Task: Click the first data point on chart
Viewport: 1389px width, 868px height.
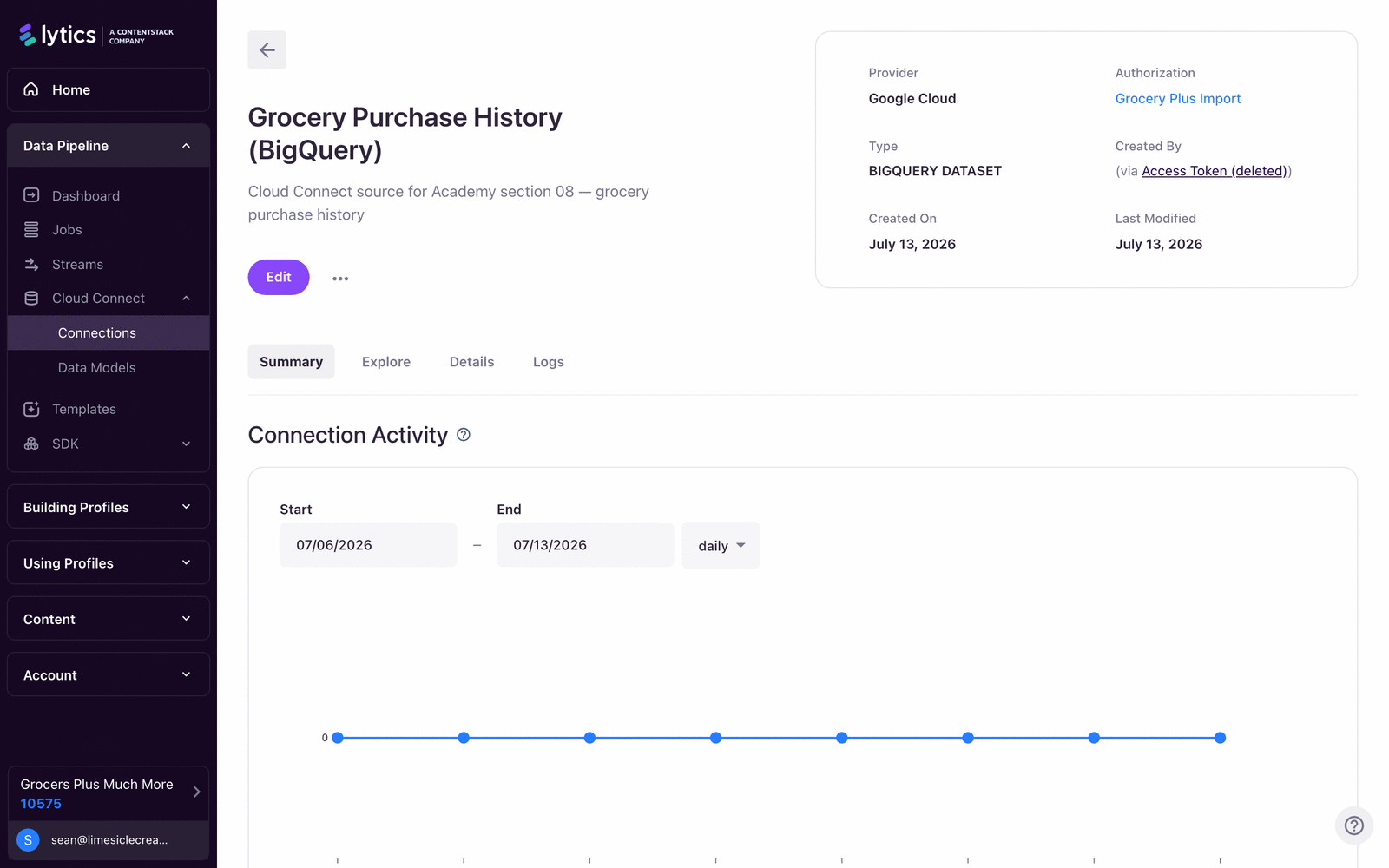Action: tap(338, 738)
